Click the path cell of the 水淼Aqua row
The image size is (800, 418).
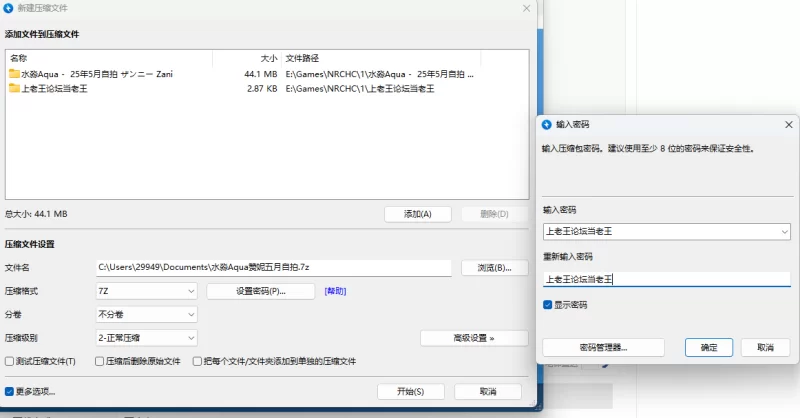380,74
